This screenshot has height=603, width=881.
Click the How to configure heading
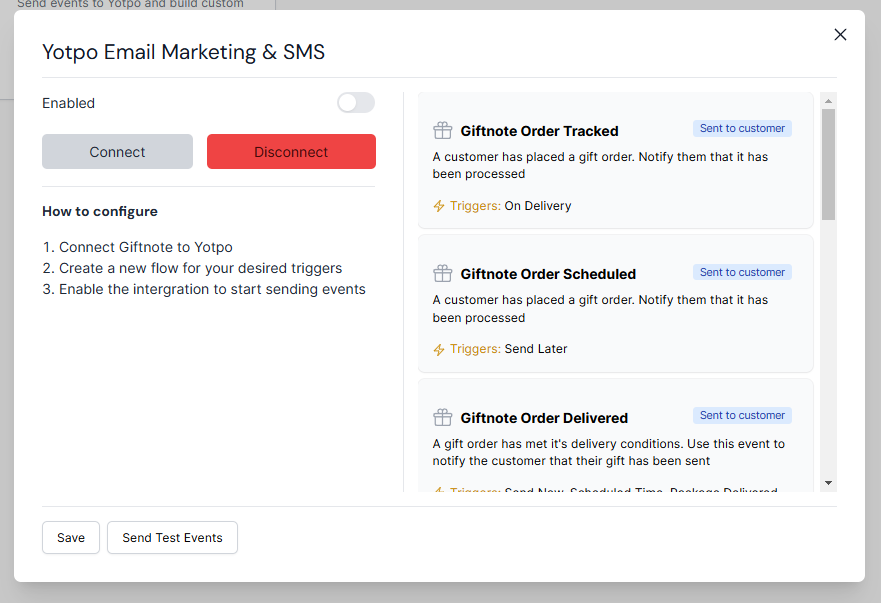100,212
